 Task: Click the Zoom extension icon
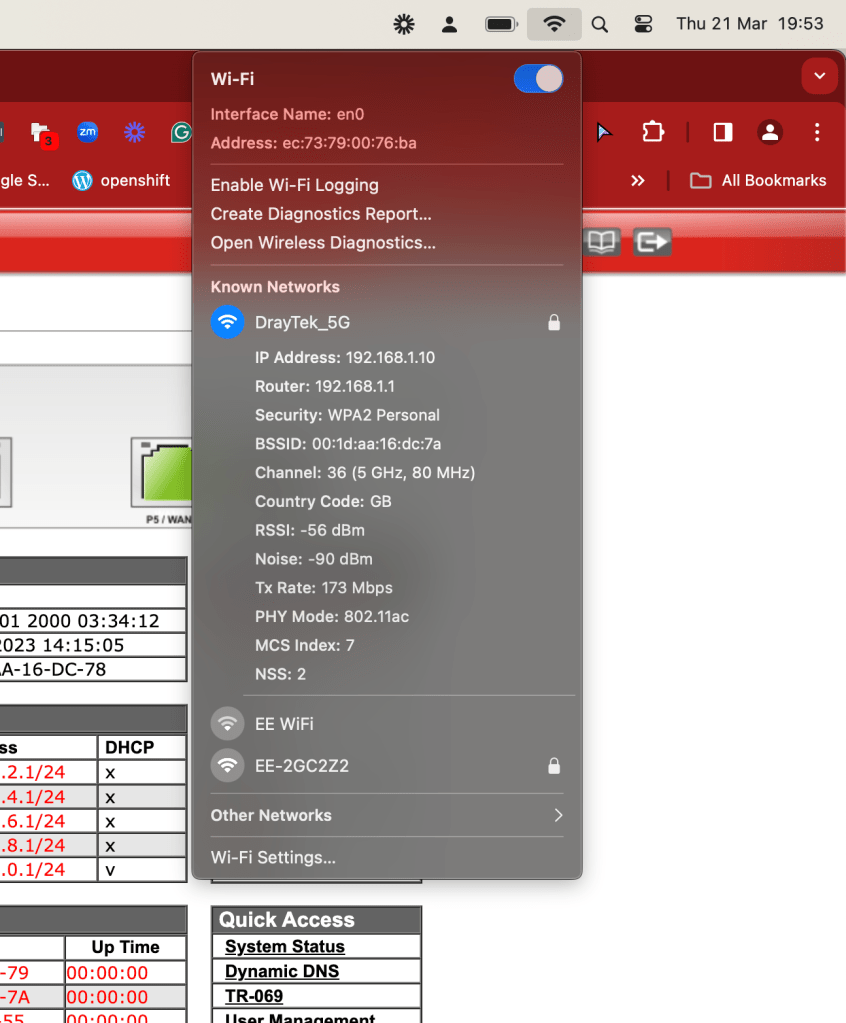pyautogui.click(x=87, y=132)
